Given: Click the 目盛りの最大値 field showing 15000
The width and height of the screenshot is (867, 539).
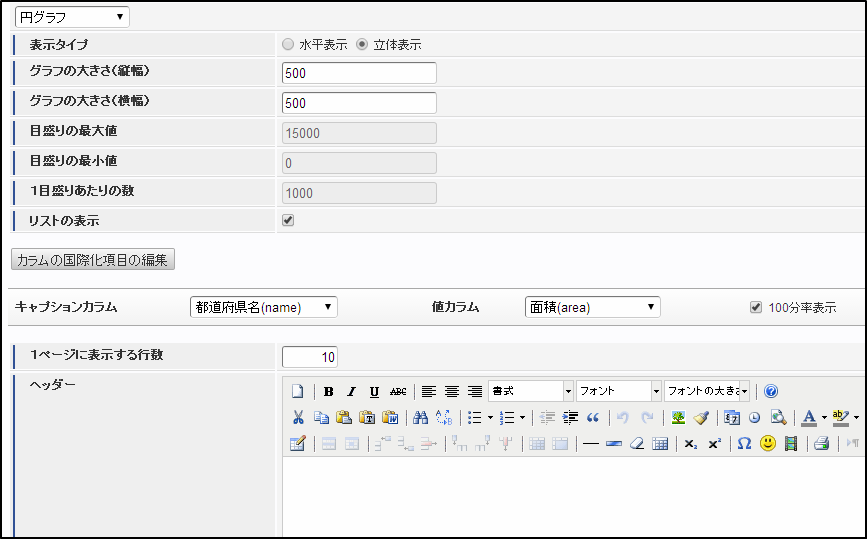Looking at the screenshot, I should [359, 133].
